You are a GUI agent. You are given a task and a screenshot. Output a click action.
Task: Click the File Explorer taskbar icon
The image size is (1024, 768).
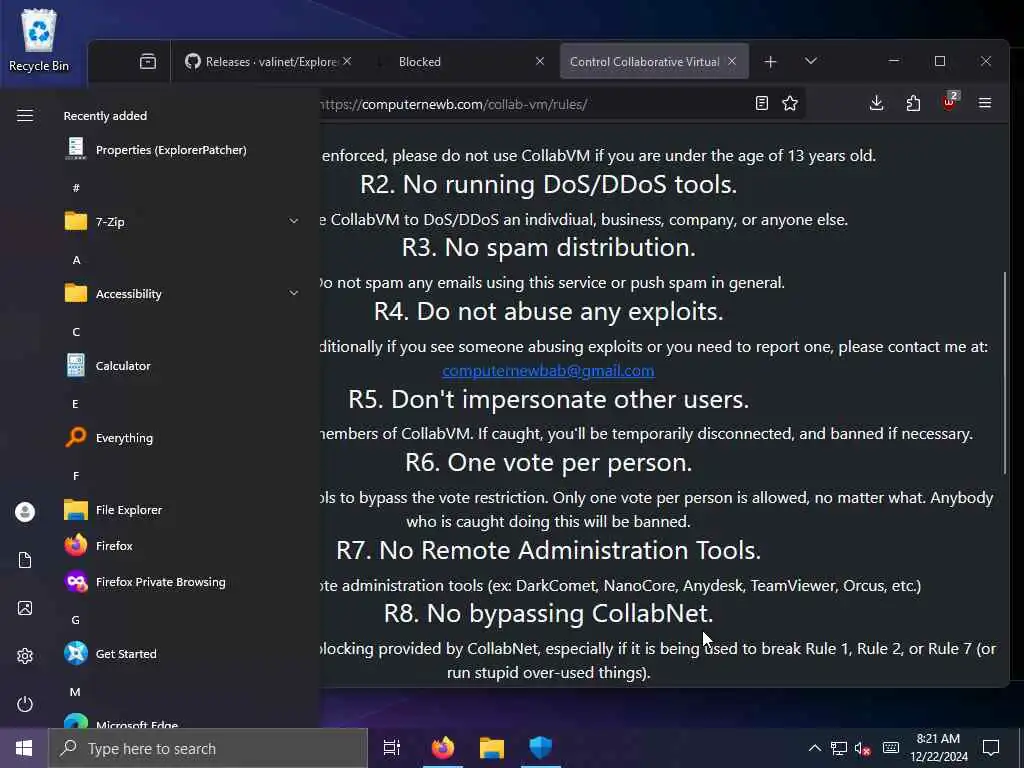492,748
